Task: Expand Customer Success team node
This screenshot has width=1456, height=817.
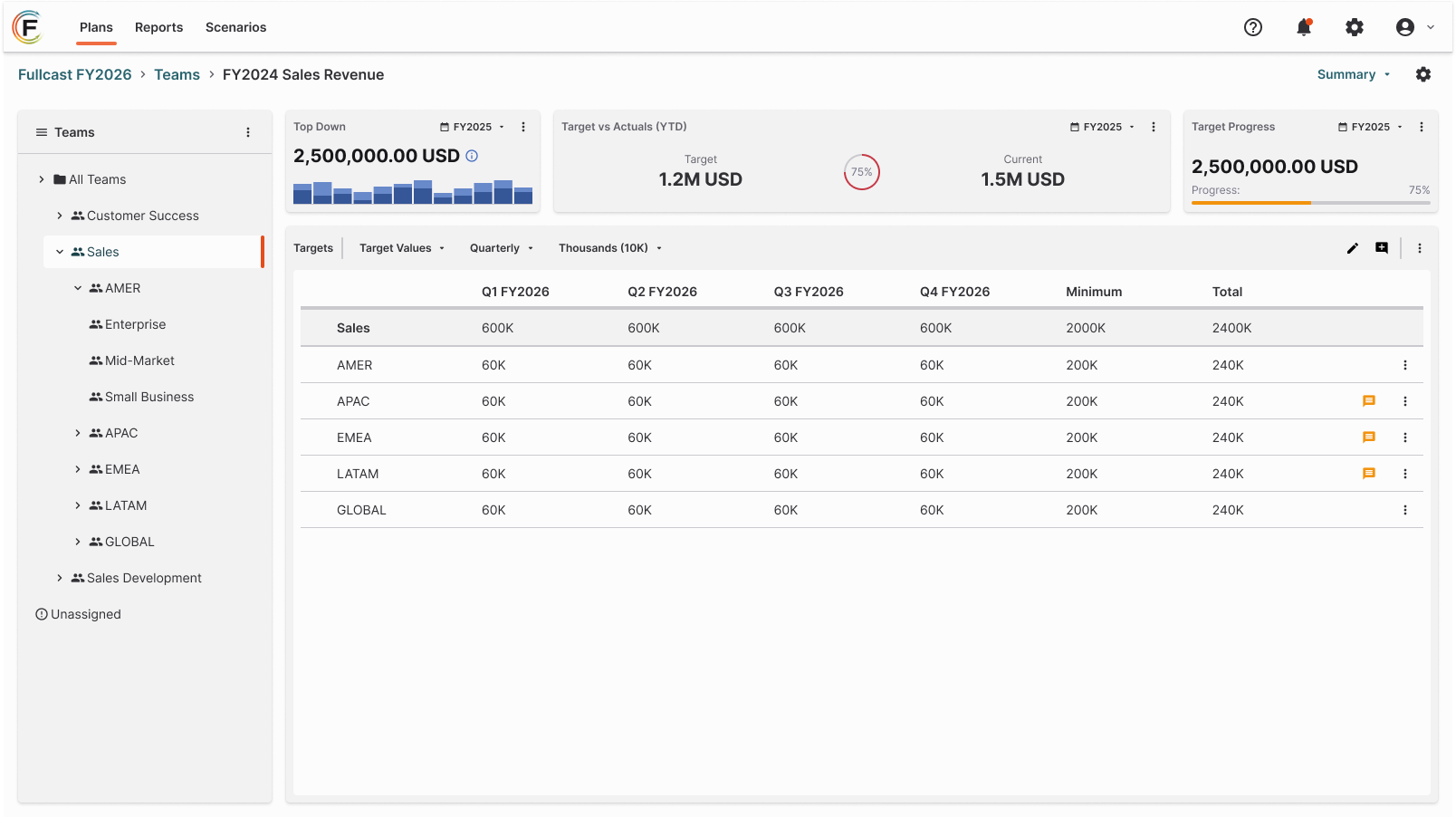Action: click(60, 216)
